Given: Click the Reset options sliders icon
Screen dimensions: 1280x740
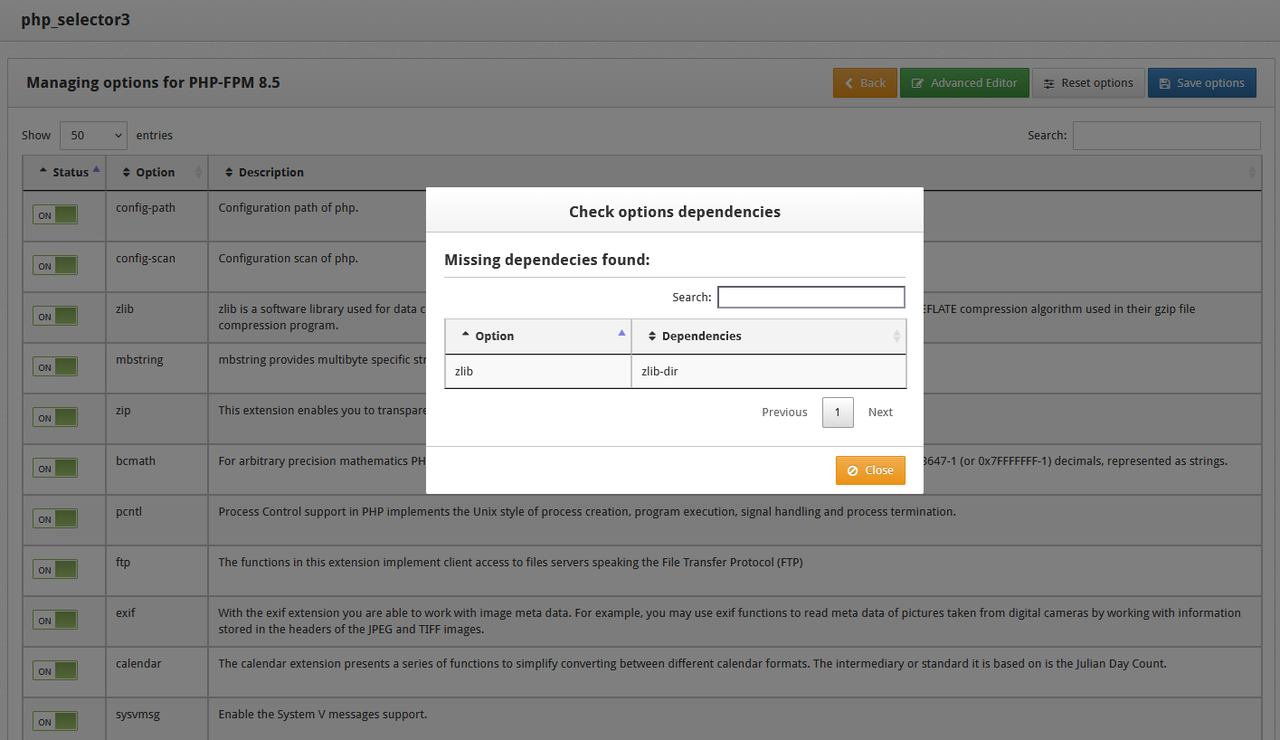Looking at the screenshot, I should click(x=1049, y=83).
